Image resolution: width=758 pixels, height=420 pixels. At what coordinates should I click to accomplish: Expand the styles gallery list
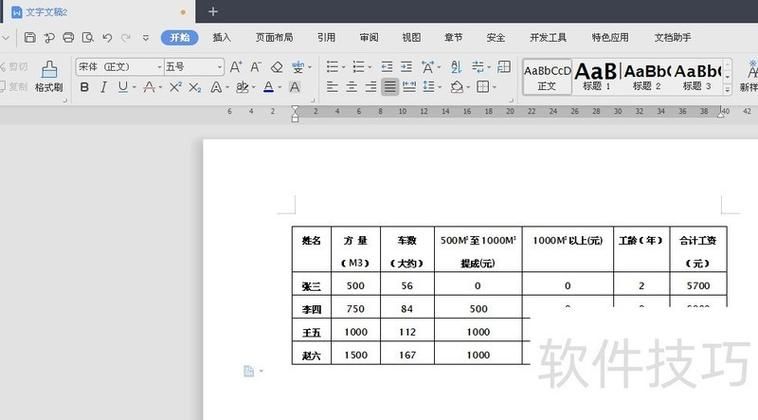tap(728, 89)
